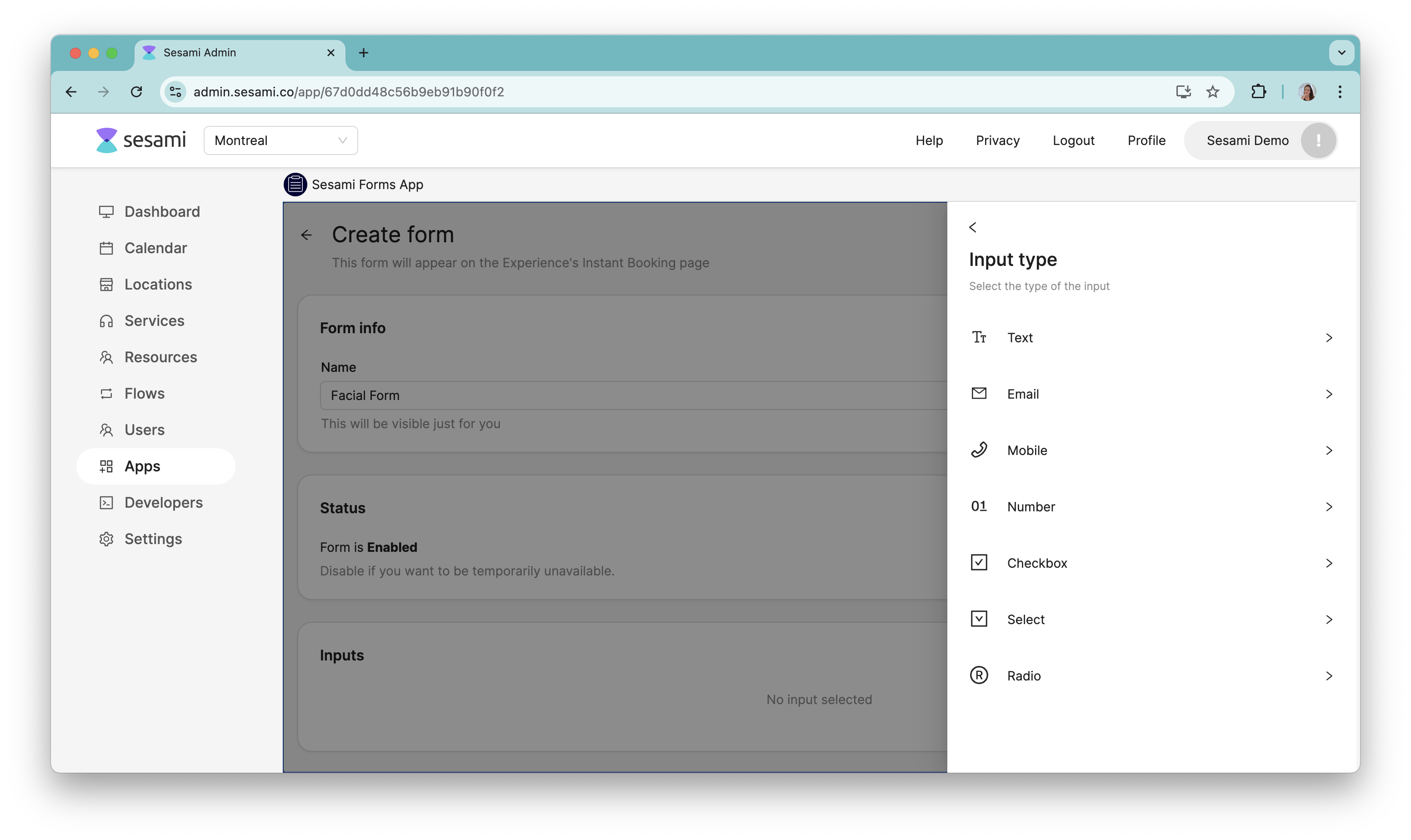Expand the Radio input type chevron

[x=1329, y=676]
